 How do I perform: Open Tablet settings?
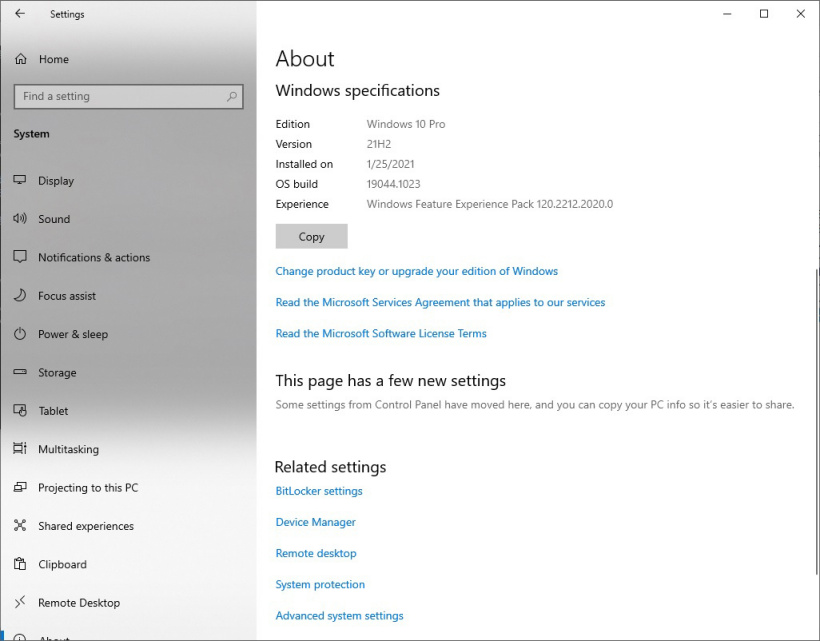click(53, 411)
